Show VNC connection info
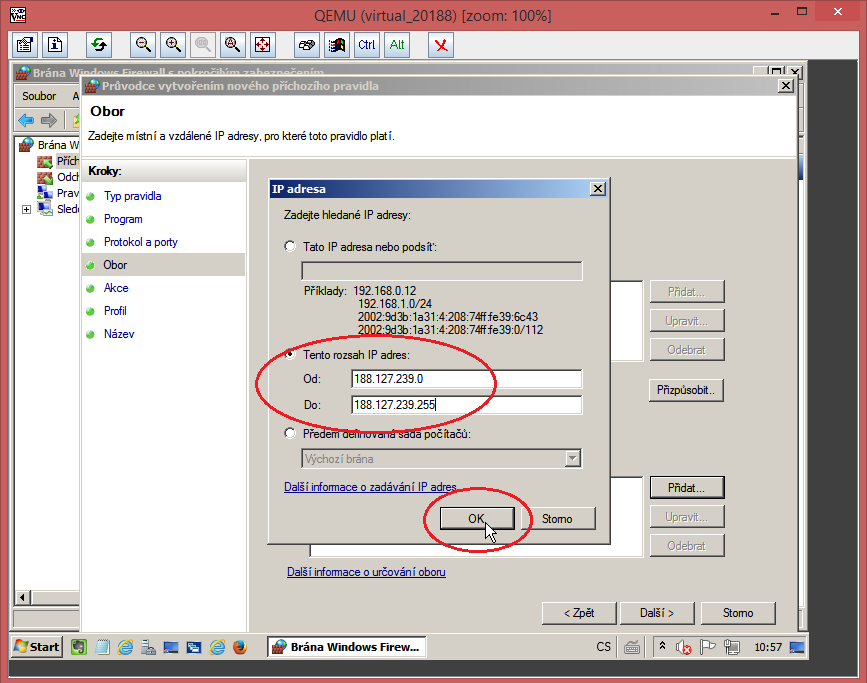Image resolution: width=867 pixels, height=683 pixels. (55, 45)
